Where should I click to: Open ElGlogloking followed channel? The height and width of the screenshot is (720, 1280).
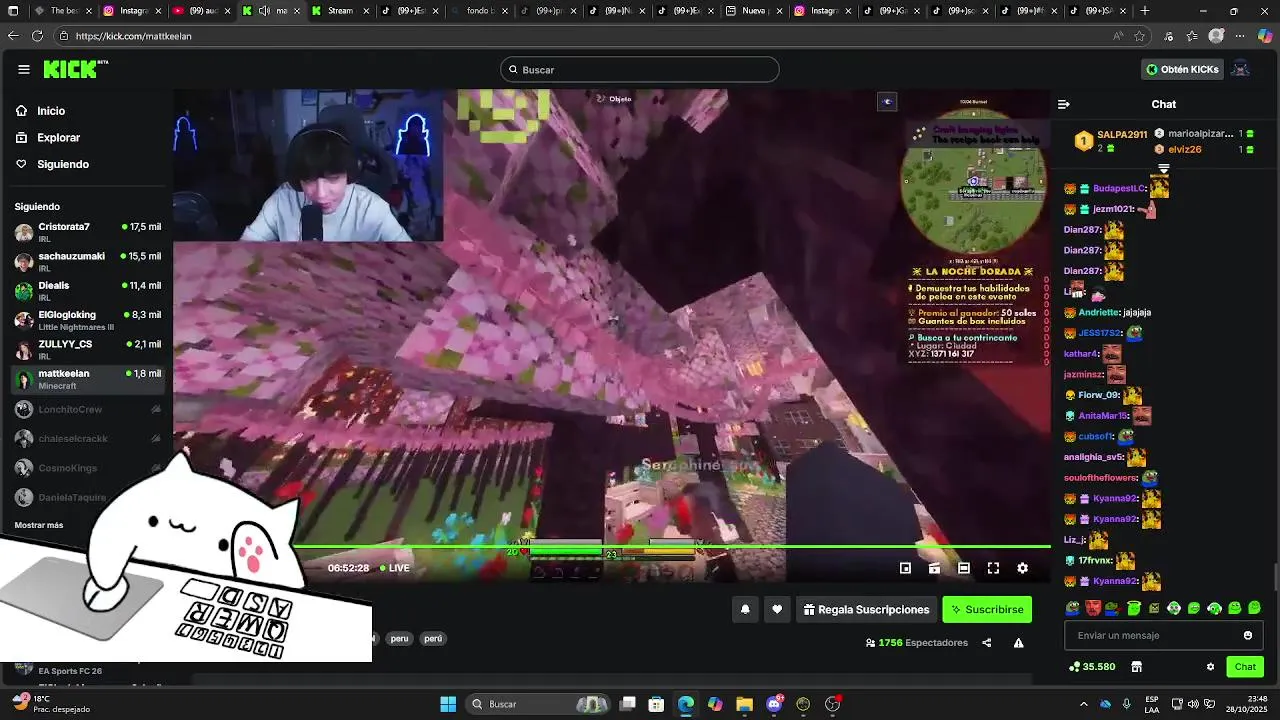88,320
